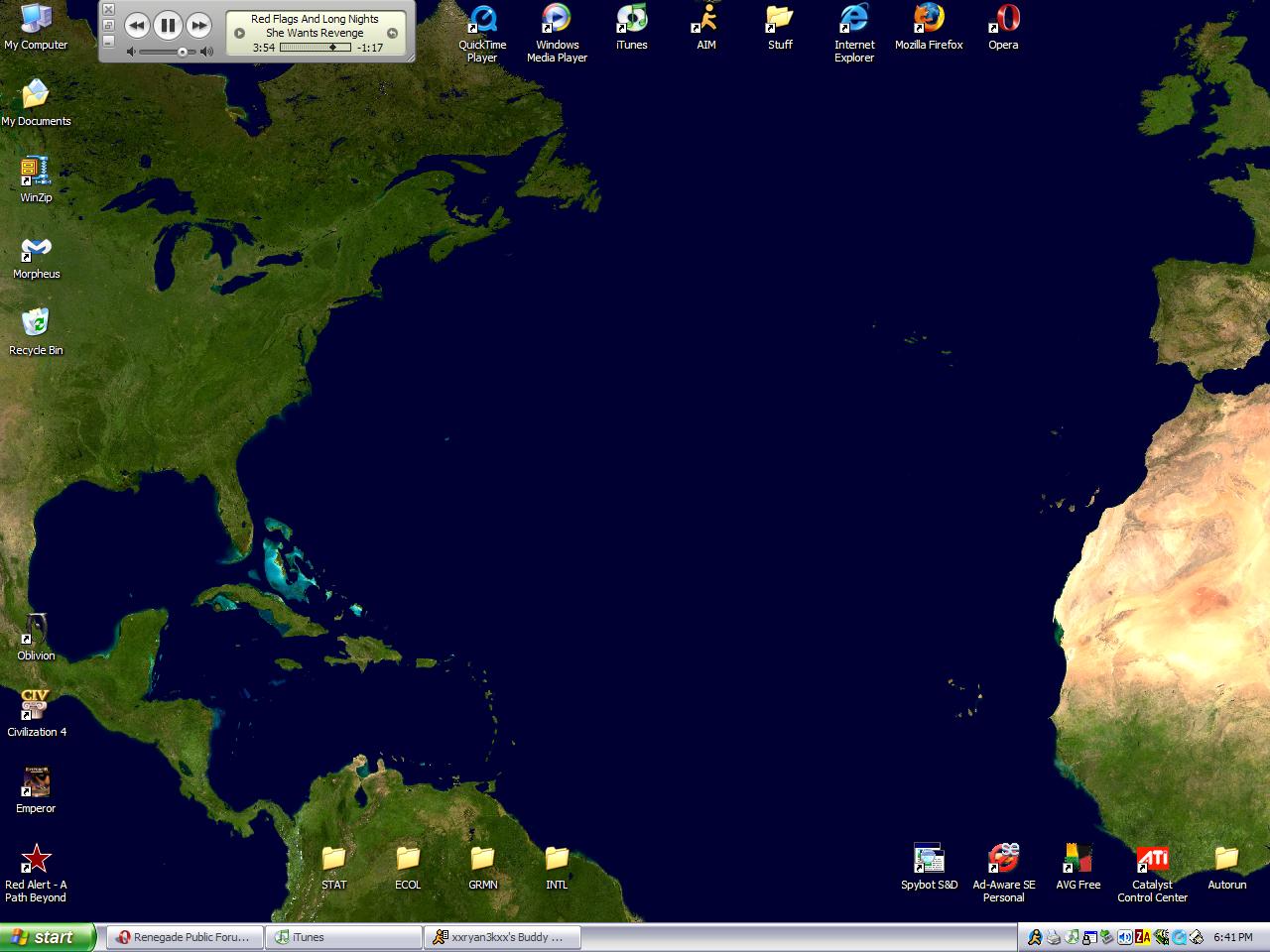Screen dimensions: 1270x952
Task: Restore iTunes mini player to full window
Action: point(109,25)
